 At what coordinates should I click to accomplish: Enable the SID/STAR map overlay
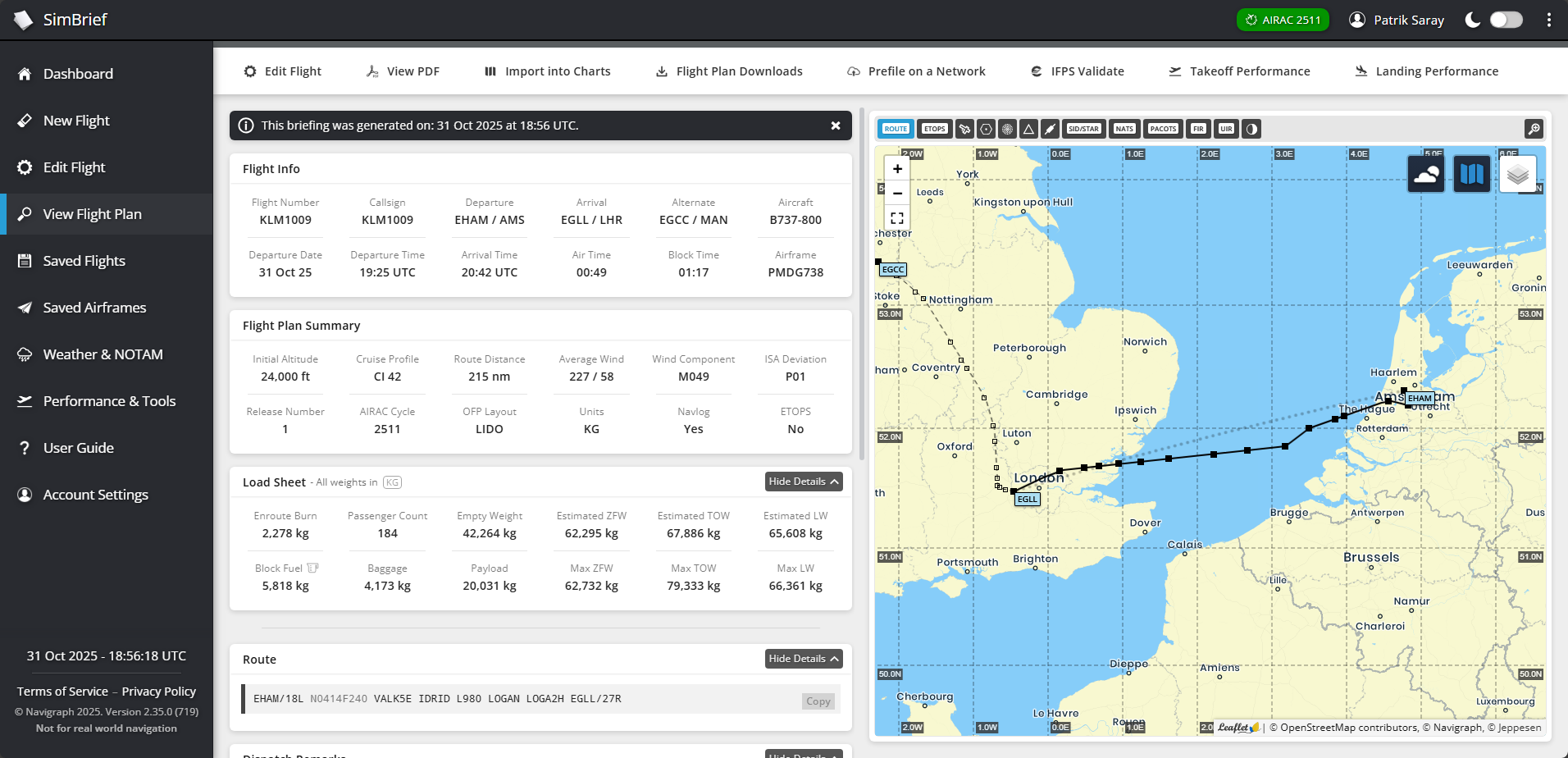tap(1083, 129)
